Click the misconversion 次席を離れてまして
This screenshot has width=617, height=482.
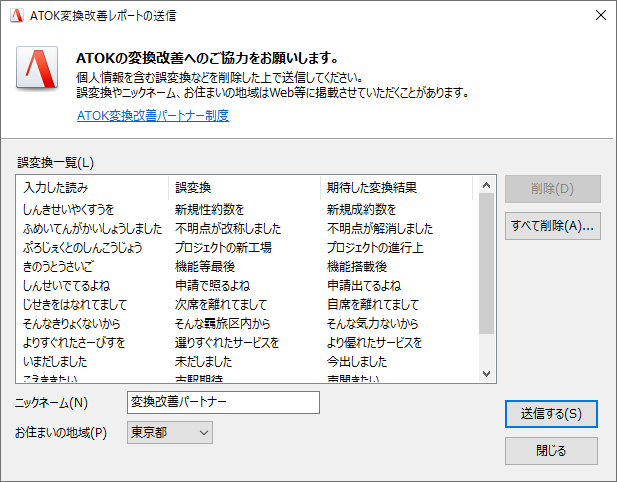tap(221, 305)
